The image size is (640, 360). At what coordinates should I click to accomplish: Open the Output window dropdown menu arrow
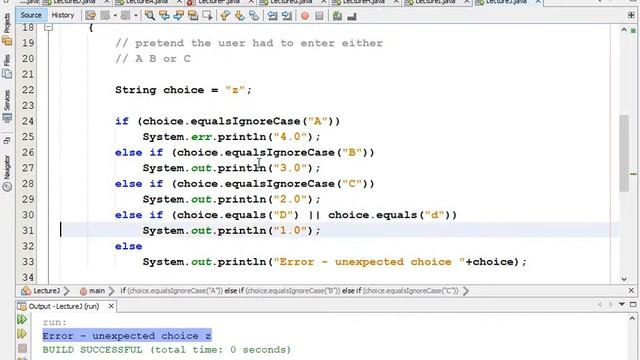pyautogui.click(x=622, y=304)
